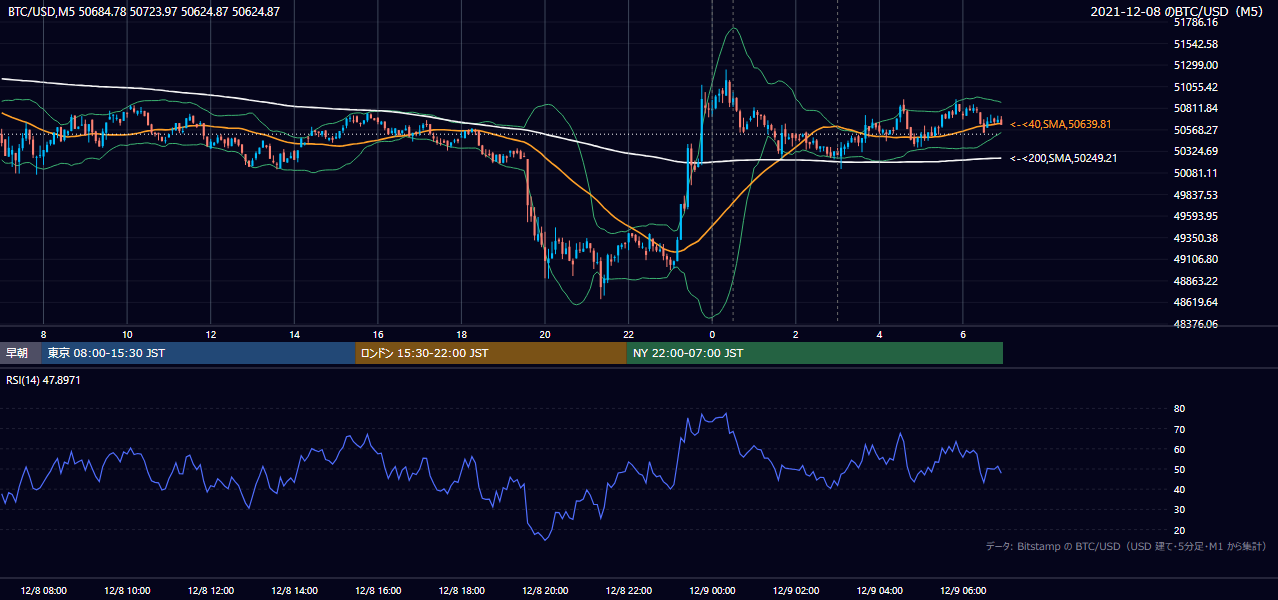Click the 東京 08:00-15:30 JST session bar
The width and height of the screenshot is (1278, 600).
[198, 353]
